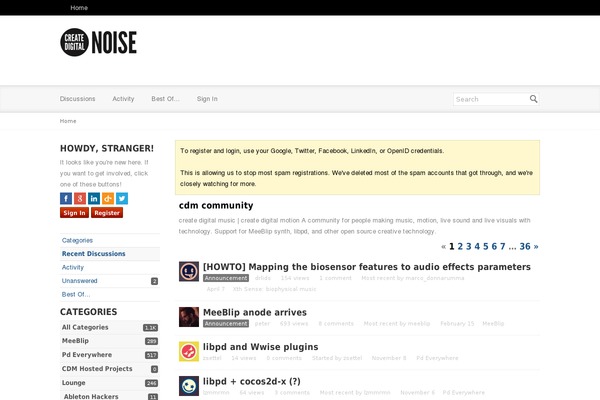Click the search magnifier icon

pyautogui.click(x=533, y=99)
